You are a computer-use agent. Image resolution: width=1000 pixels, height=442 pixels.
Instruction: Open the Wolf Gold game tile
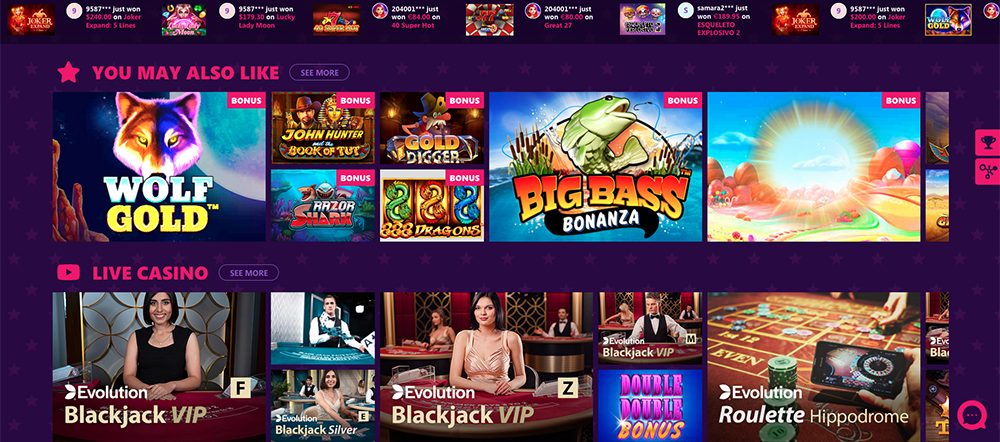(x=159, y=166)
